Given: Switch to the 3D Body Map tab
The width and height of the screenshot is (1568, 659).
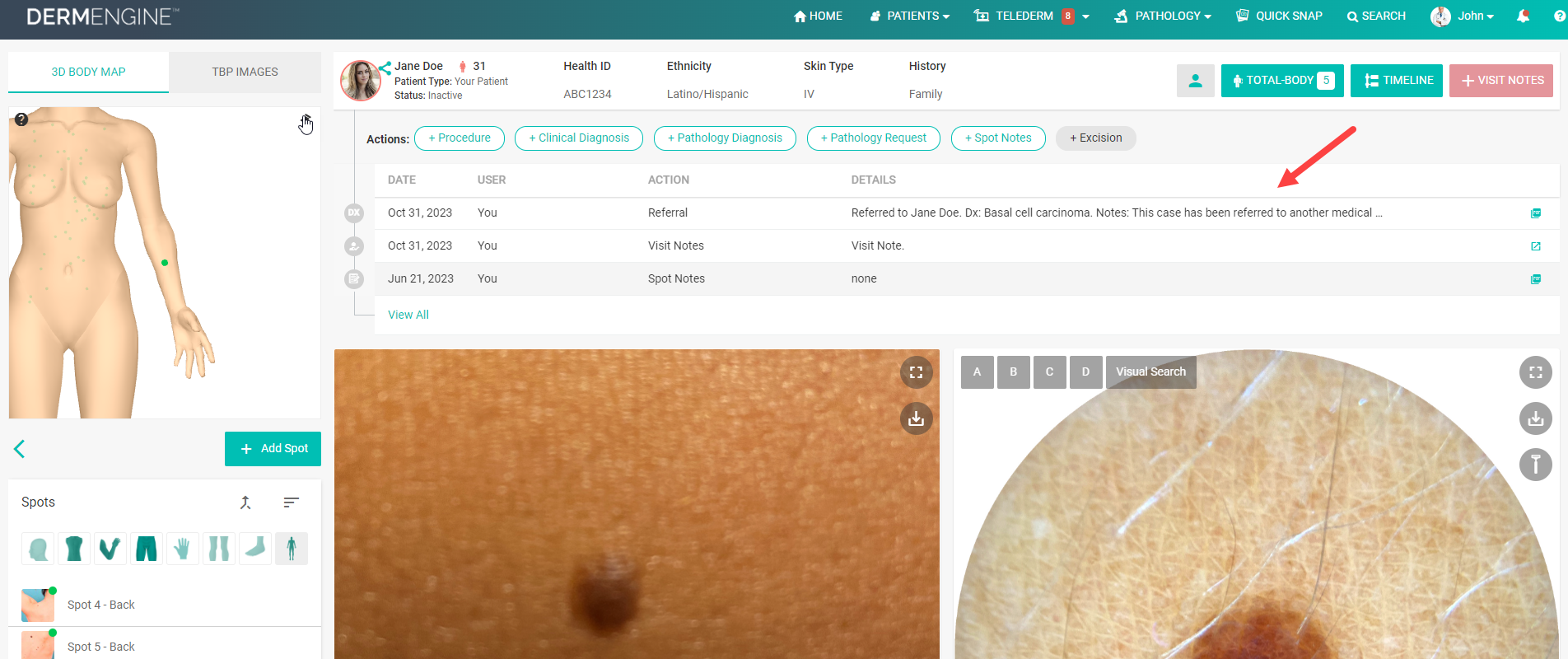Looking at the screenshot, I should click(x=88, y=72).
